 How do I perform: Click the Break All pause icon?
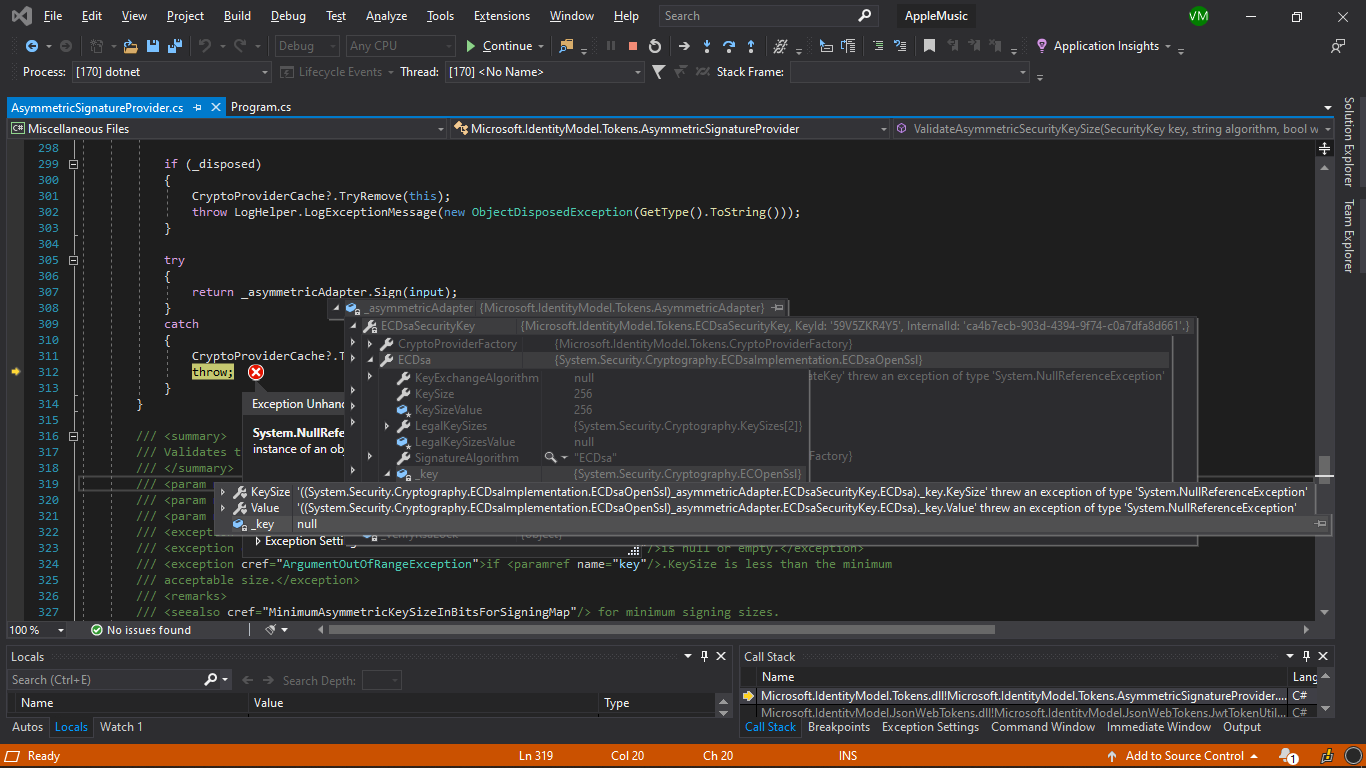point(611,46)
